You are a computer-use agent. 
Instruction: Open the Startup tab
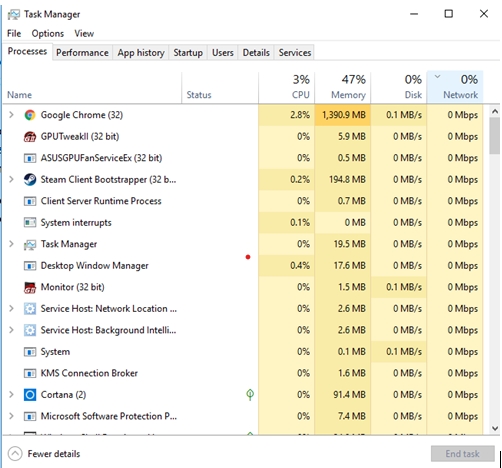(x=188, y=53)
